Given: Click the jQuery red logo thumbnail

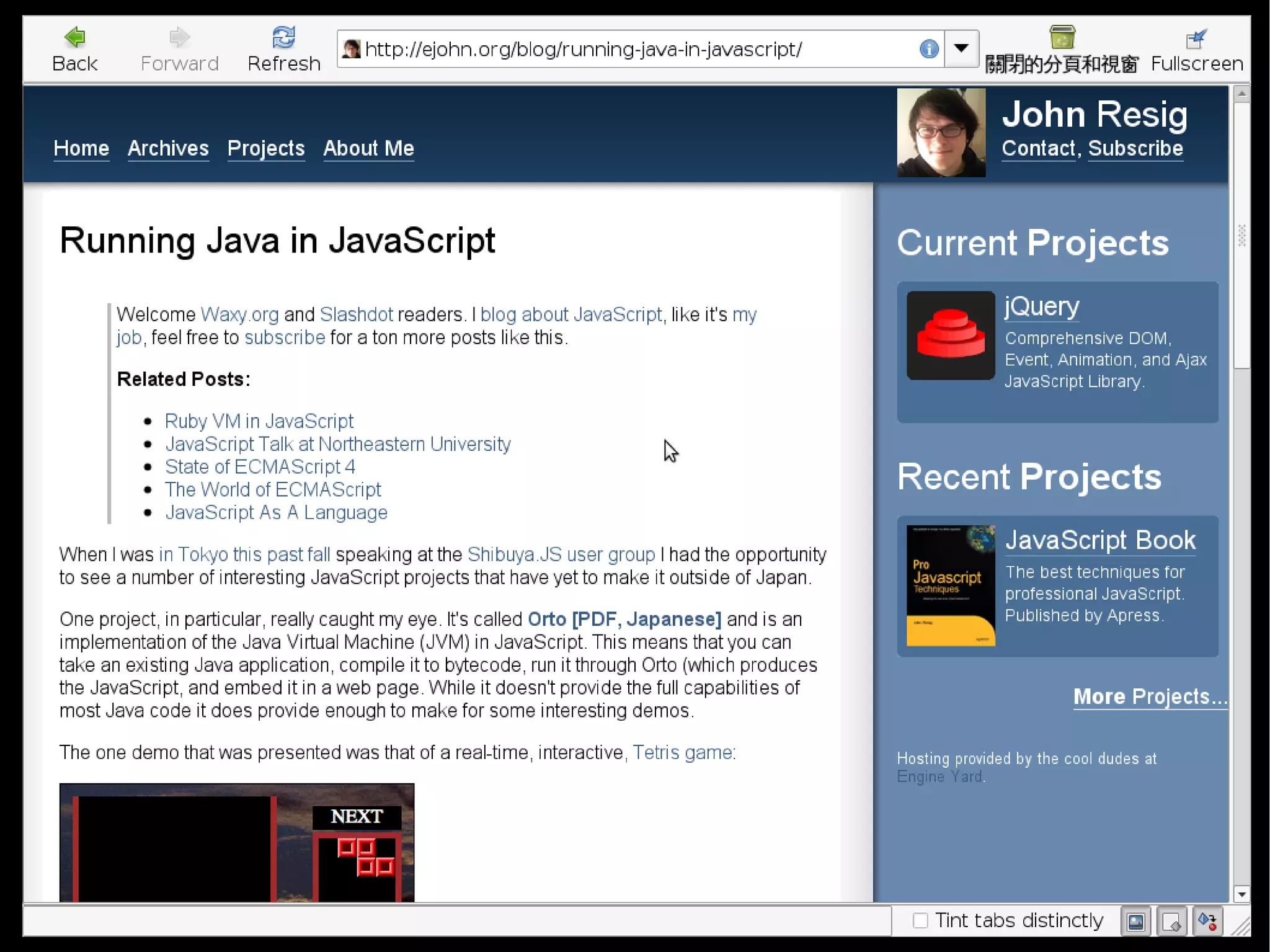Looking at the screenshot, I should click(950, 336).
